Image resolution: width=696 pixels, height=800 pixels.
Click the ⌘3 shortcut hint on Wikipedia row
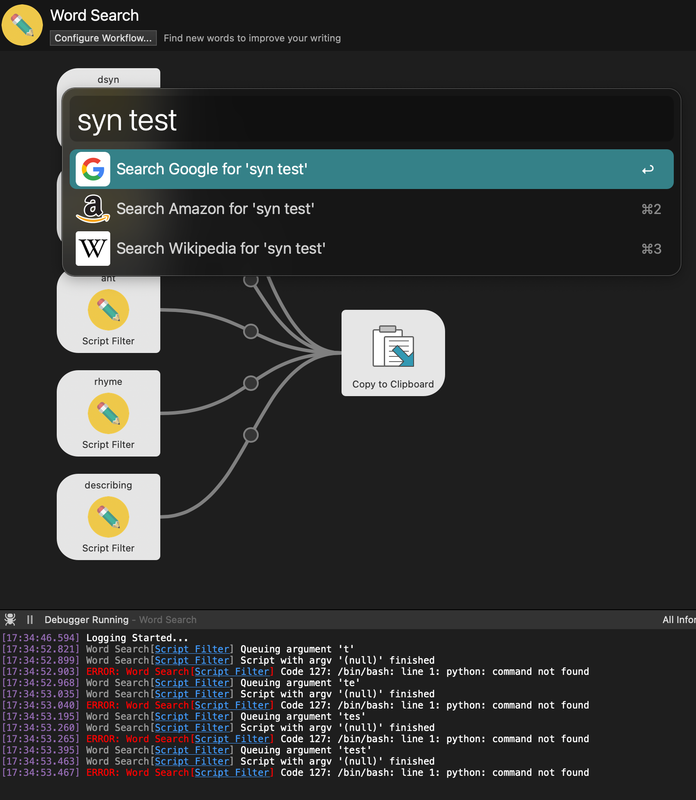(x=651, y=249)
